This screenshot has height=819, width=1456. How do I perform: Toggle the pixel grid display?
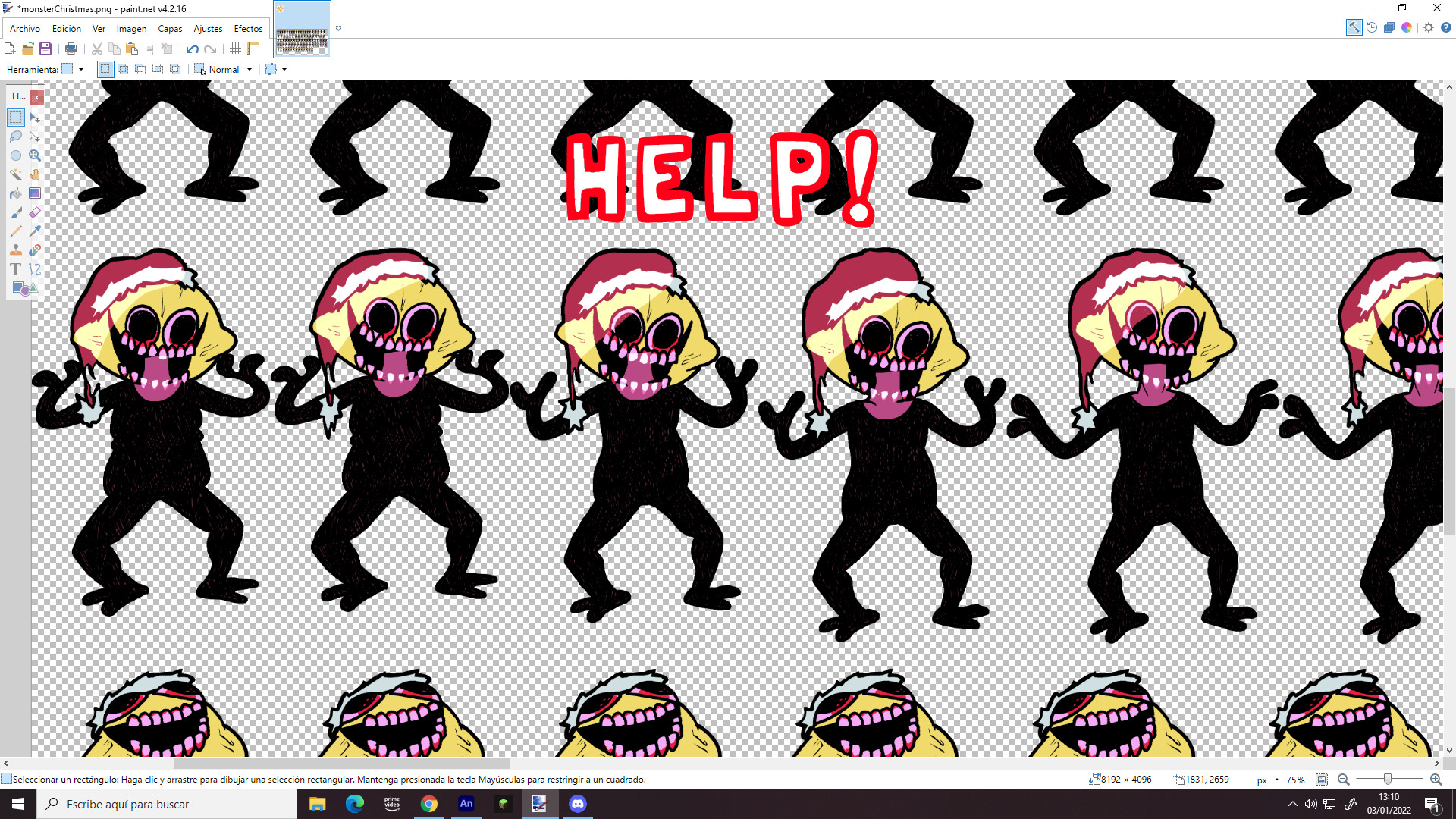[x=235, y=49]
